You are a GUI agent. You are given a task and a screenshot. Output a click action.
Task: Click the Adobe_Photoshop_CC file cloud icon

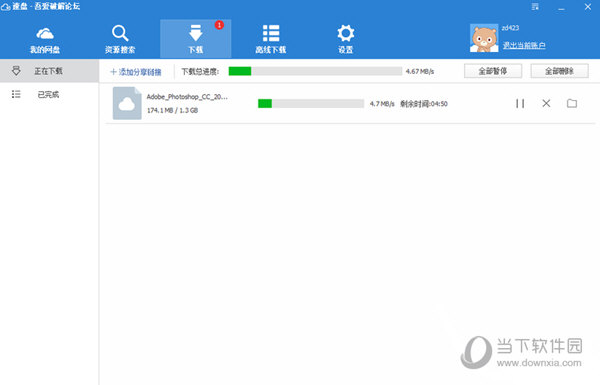[127, 103]
